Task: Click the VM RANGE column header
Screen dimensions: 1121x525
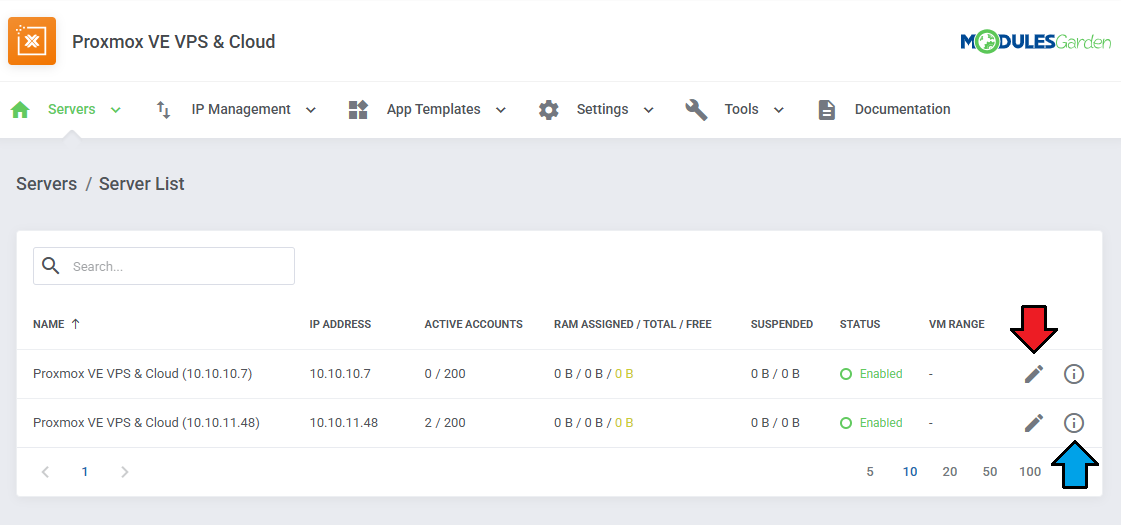Action: (957, 324)
